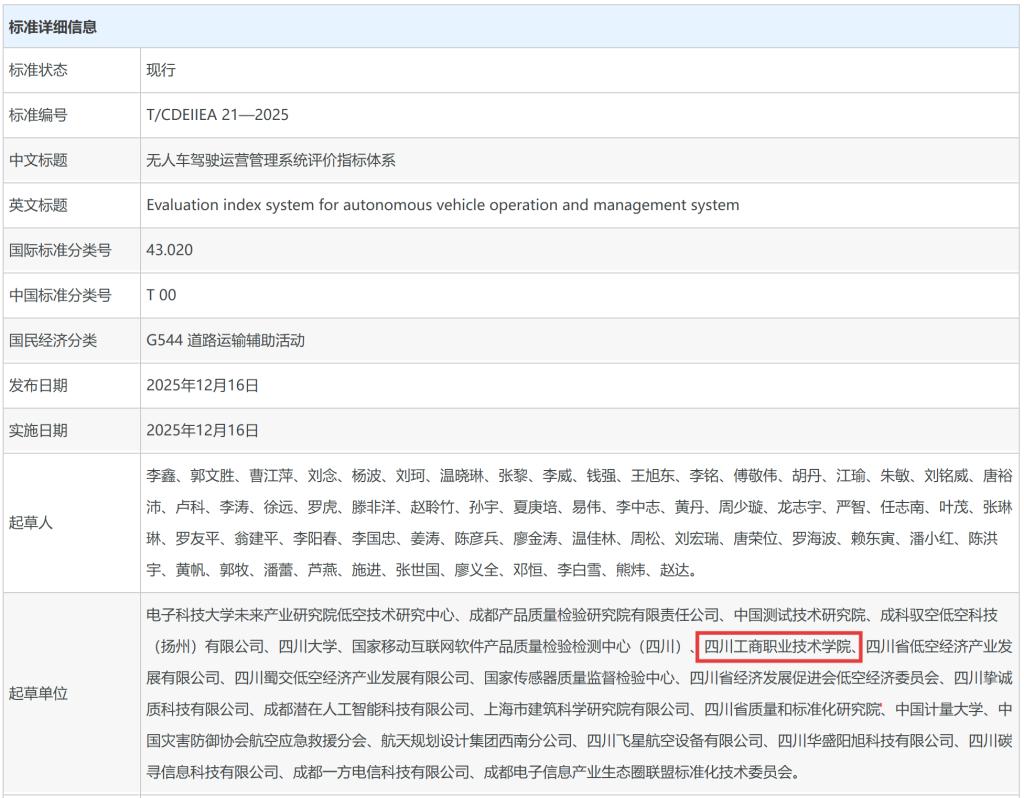This screenshot has width=1024, height=798.
Task: Click the standard number T/CDEIIEA 21—2025
Action: (x=217, y=115)
